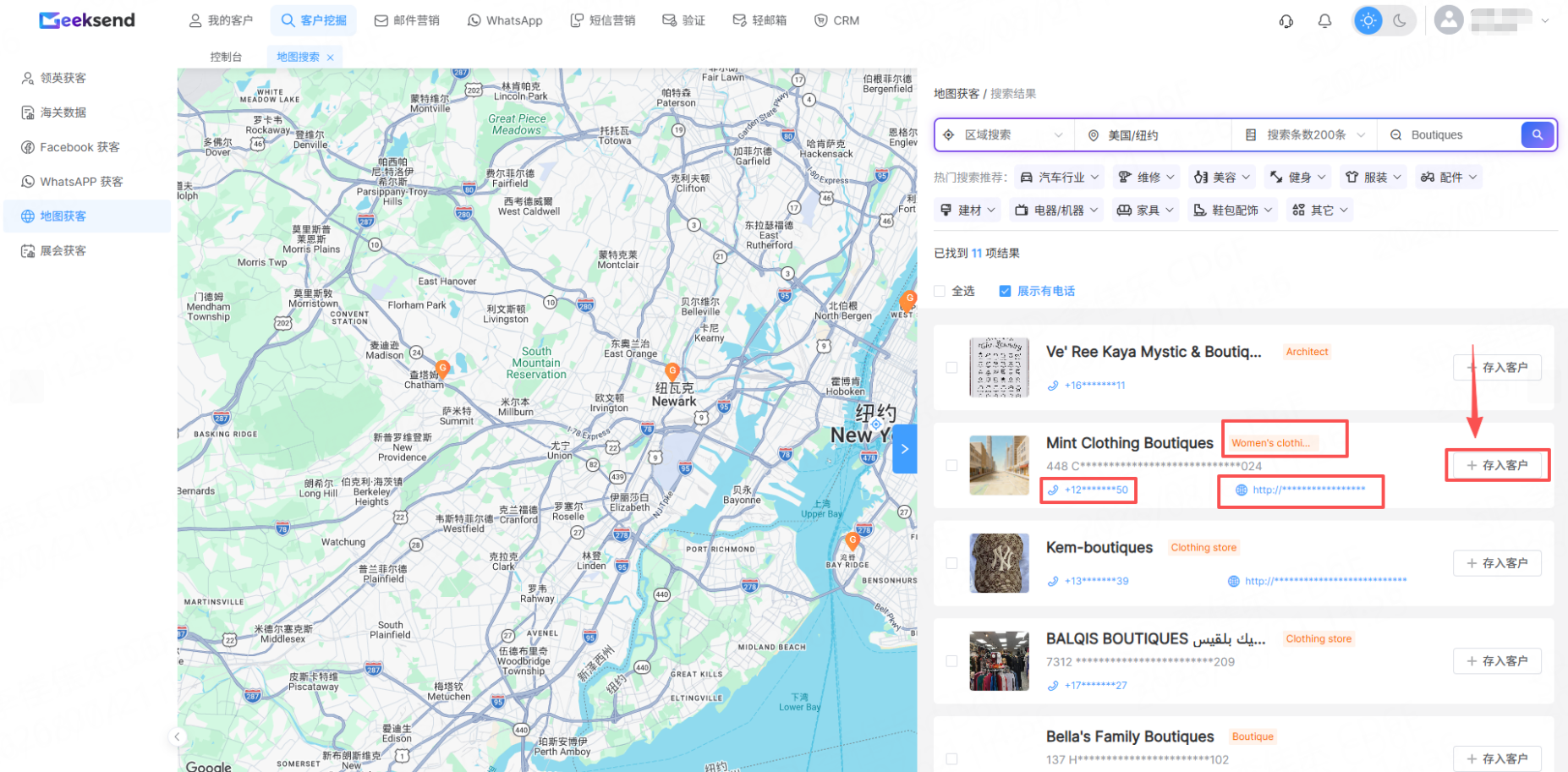
Task: Open CRM menu
Action: (x=836, y=20)
